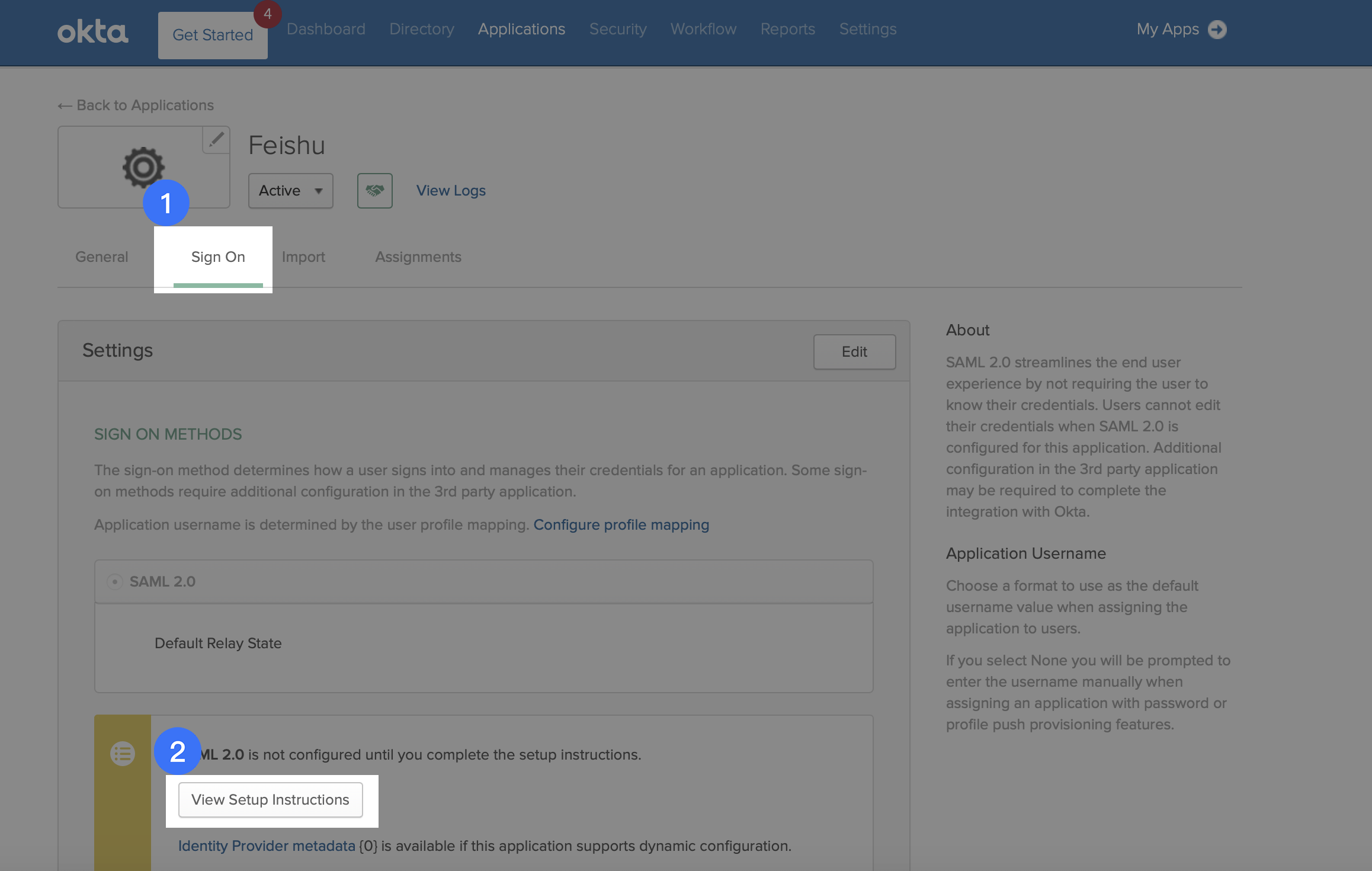Image resolution: width=1372 pixels, height=871 pixels.
Task: Open View Logs
Action: (x=450, y=190)
